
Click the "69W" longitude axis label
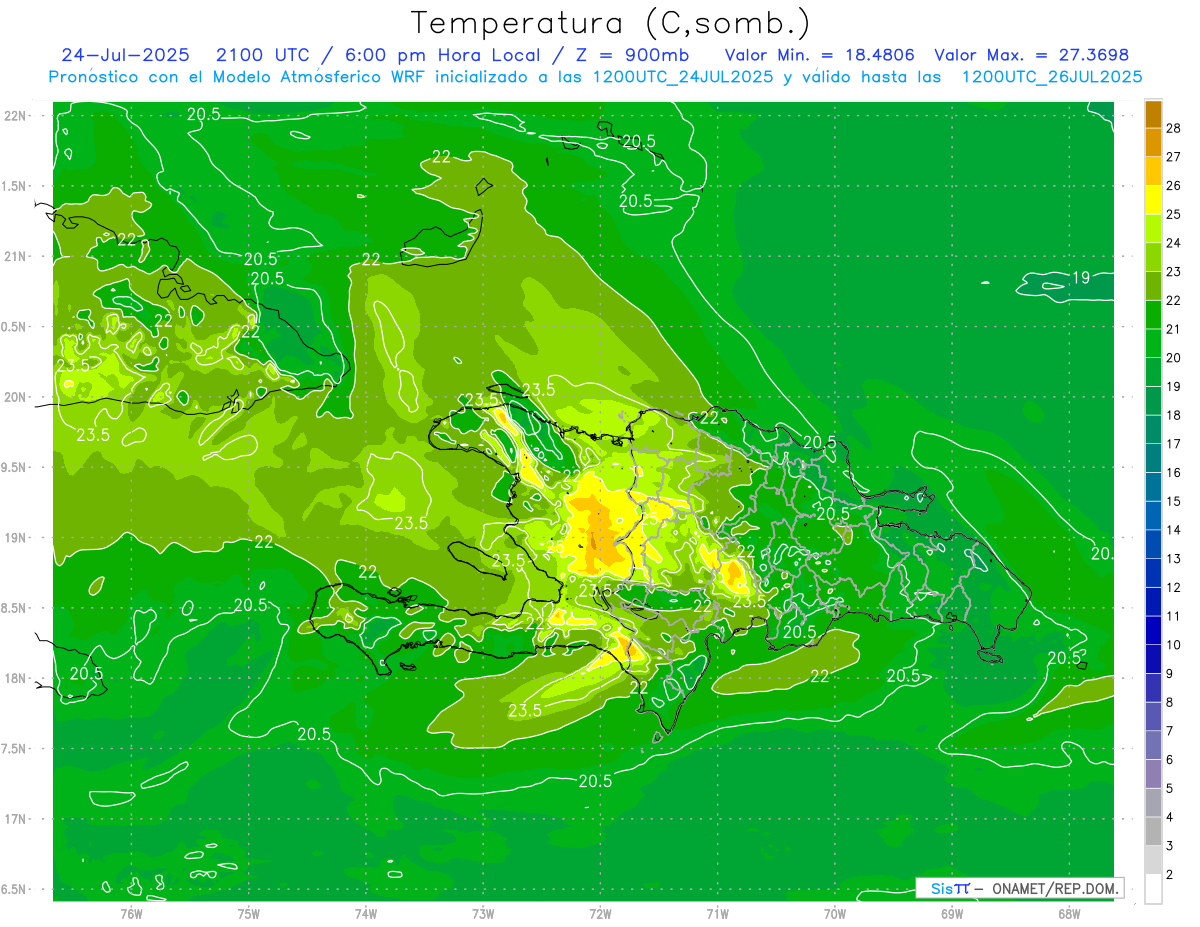click(951, 914)
